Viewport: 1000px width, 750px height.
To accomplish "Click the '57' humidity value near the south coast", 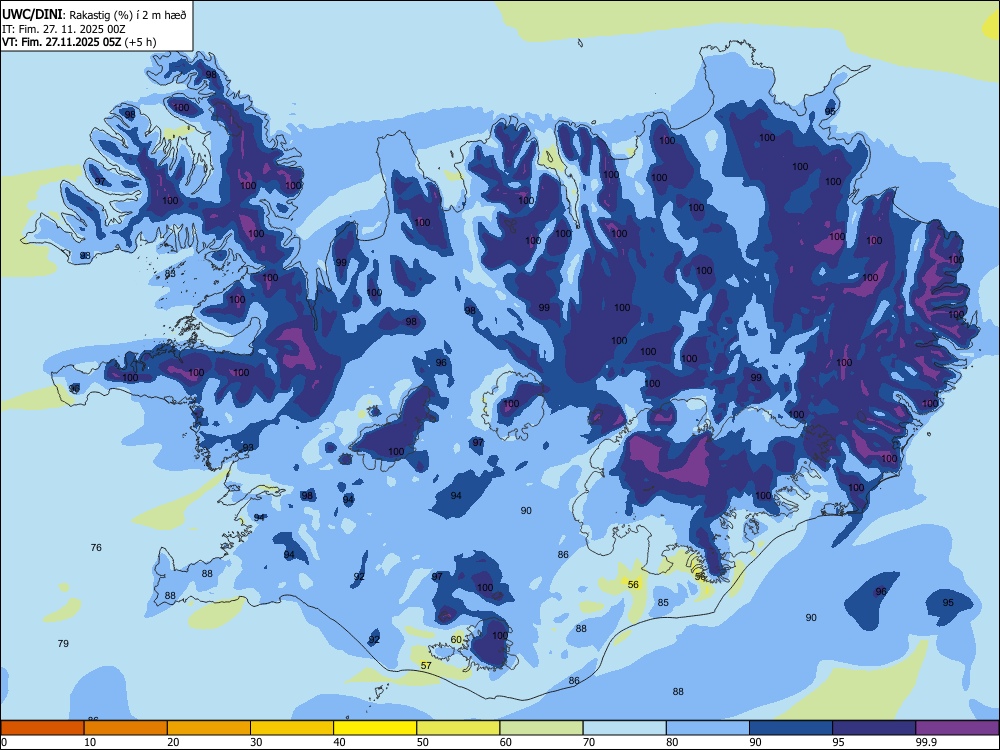I will (426, 666).
